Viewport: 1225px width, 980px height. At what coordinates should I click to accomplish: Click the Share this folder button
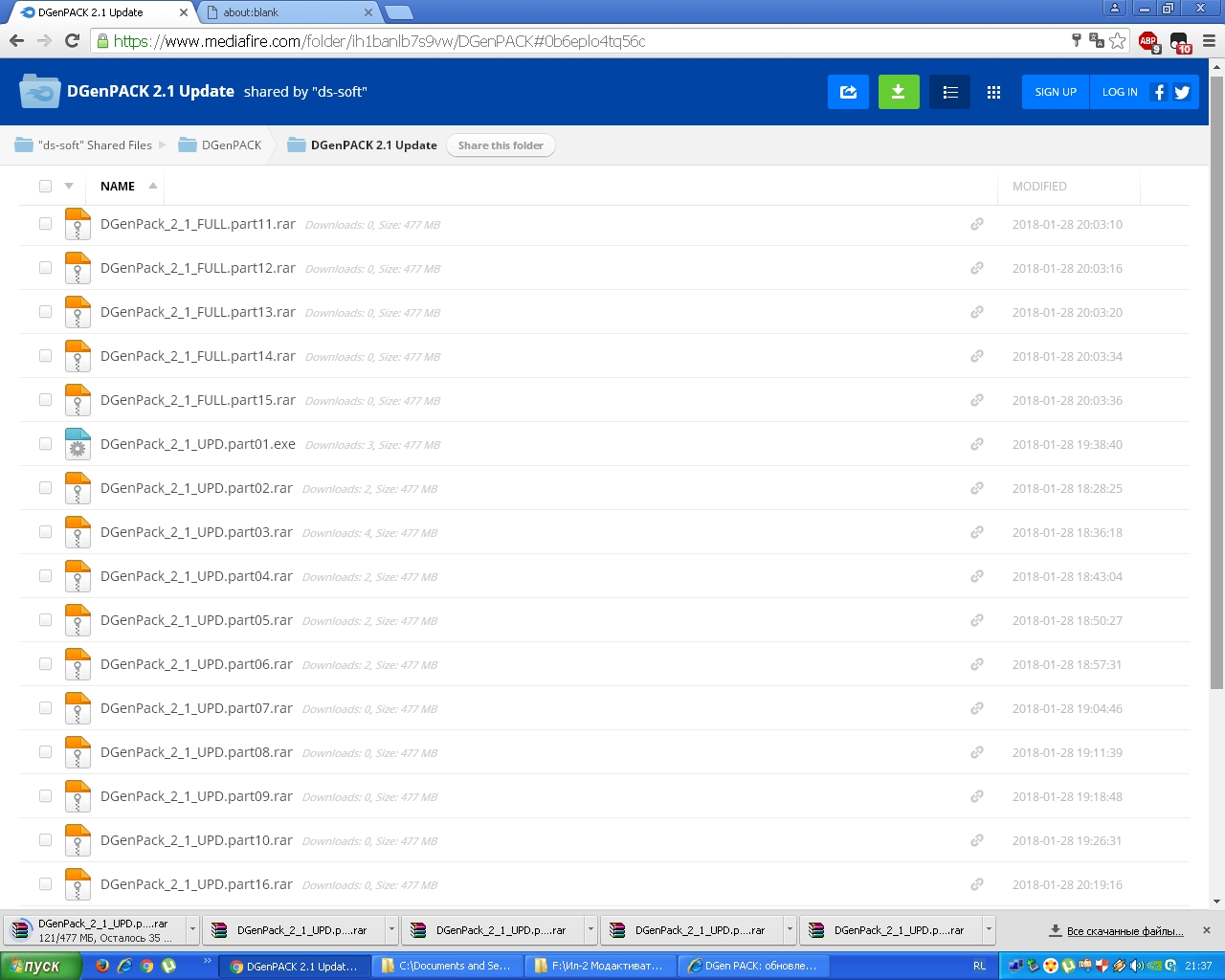501,145
